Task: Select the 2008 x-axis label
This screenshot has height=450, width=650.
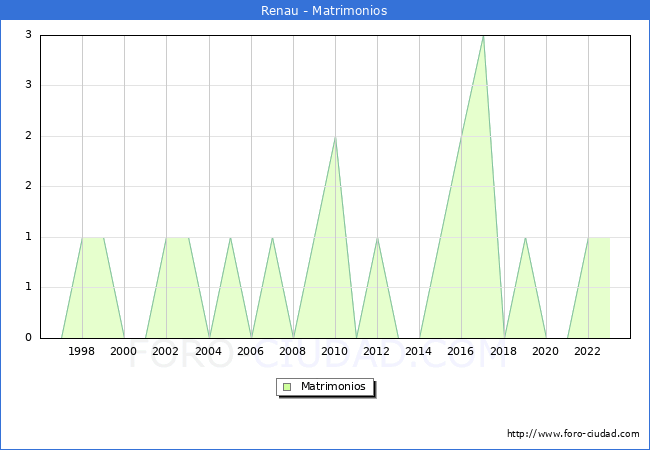Action: (293, 351)
